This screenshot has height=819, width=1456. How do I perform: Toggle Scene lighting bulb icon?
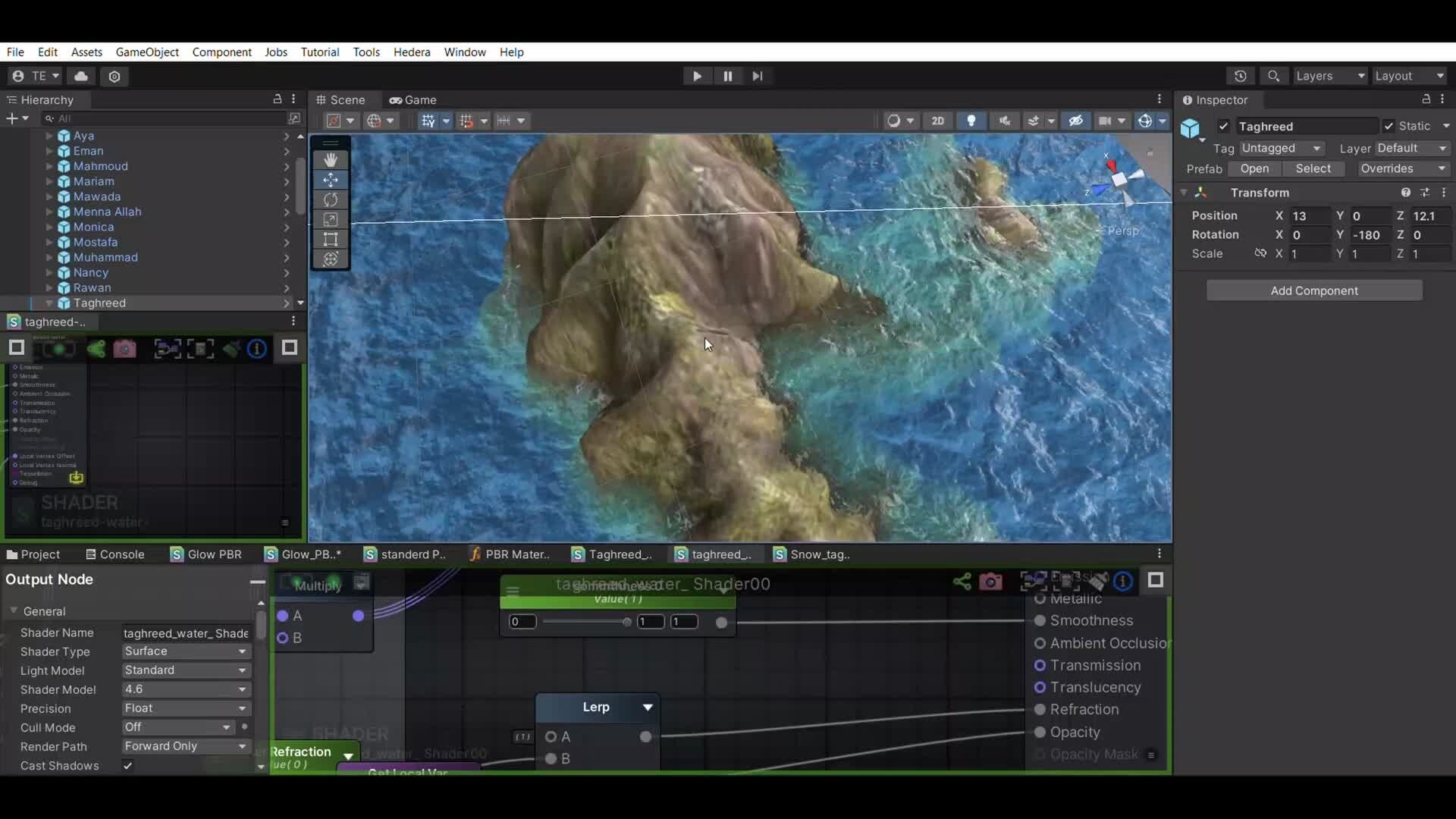click(x=971, y=121)
